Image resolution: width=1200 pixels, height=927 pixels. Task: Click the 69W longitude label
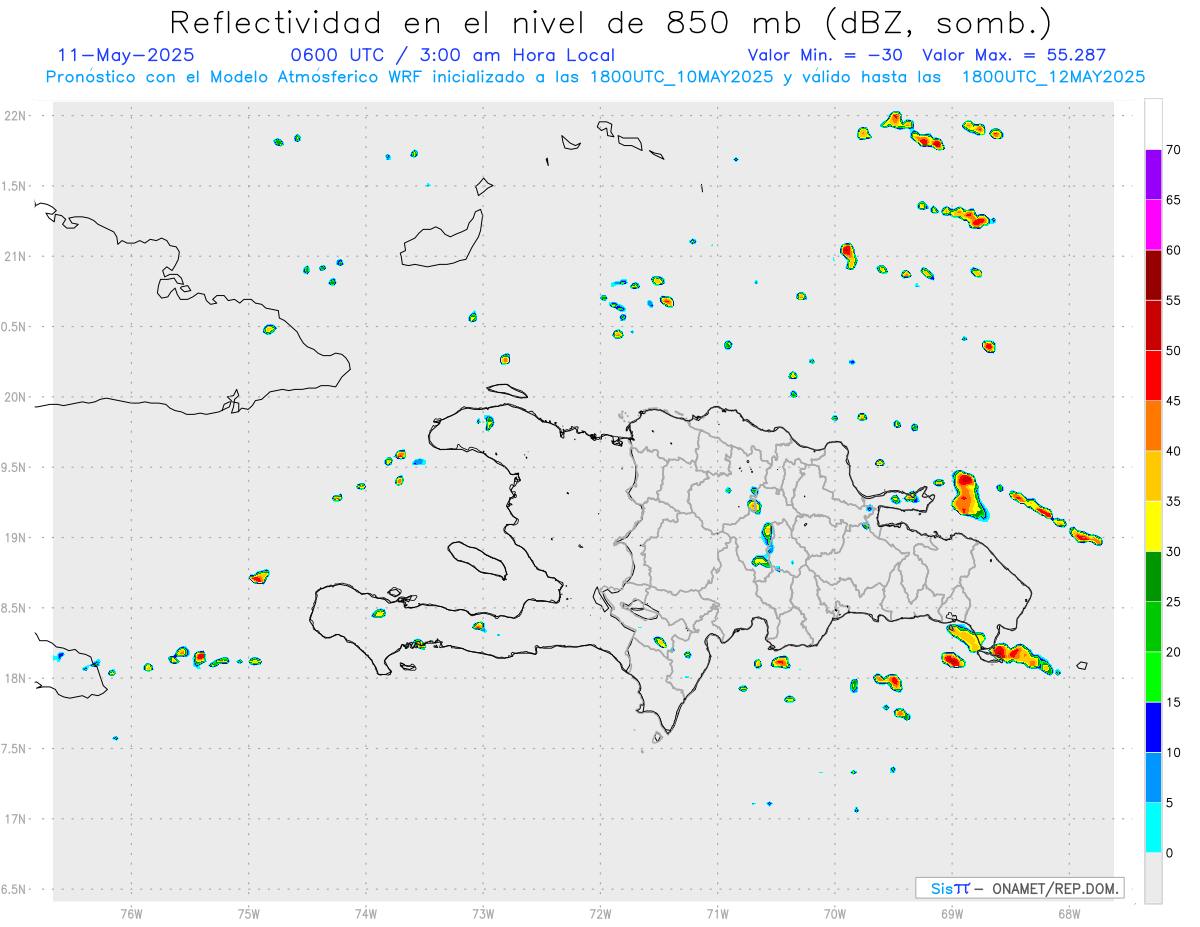[952, 913]
